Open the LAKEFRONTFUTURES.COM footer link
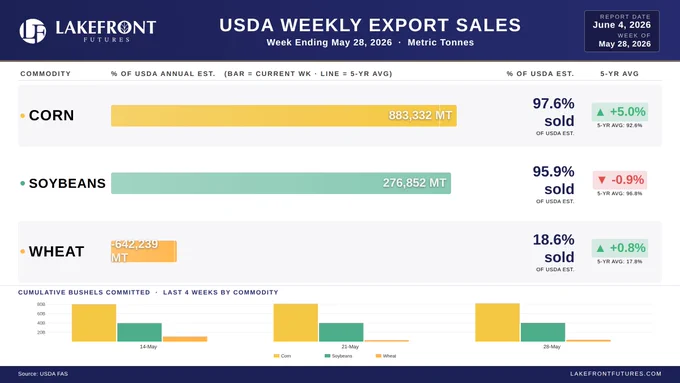 [616, 373]
